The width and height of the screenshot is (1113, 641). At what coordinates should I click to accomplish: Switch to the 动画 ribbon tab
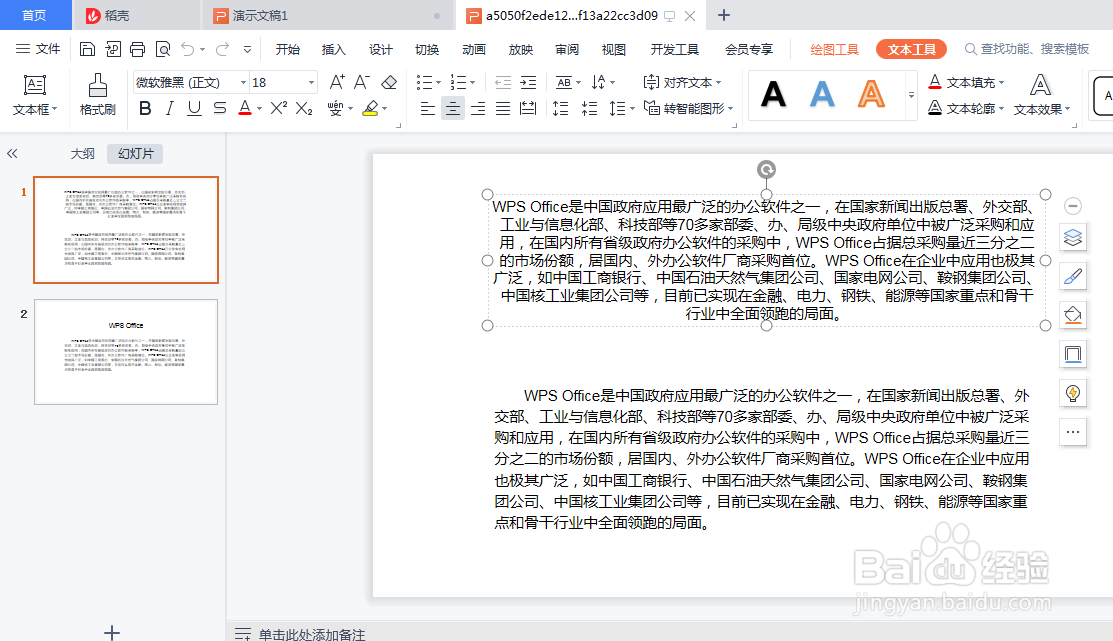click(x=473, y=49)
